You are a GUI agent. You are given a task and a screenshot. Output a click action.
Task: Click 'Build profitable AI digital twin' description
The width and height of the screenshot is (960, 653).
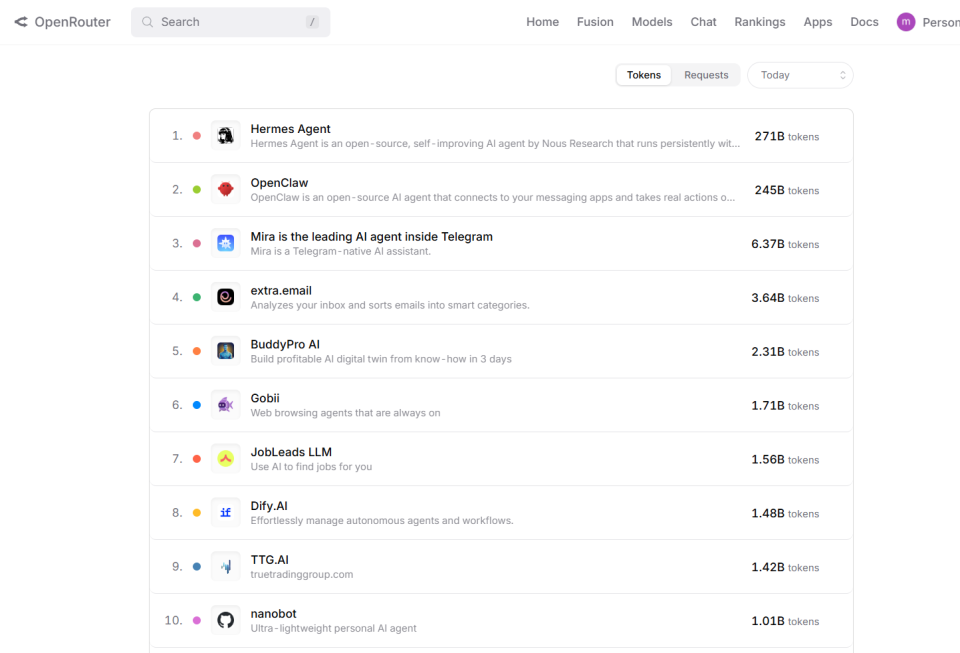(381, 359)
